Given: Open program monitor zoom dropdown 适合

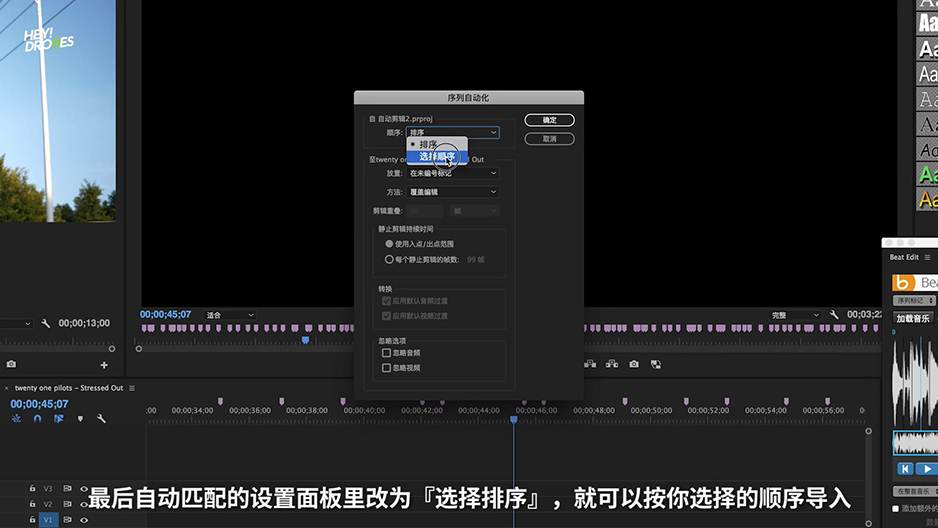Looking at the screenshot, I should [230, 315].
